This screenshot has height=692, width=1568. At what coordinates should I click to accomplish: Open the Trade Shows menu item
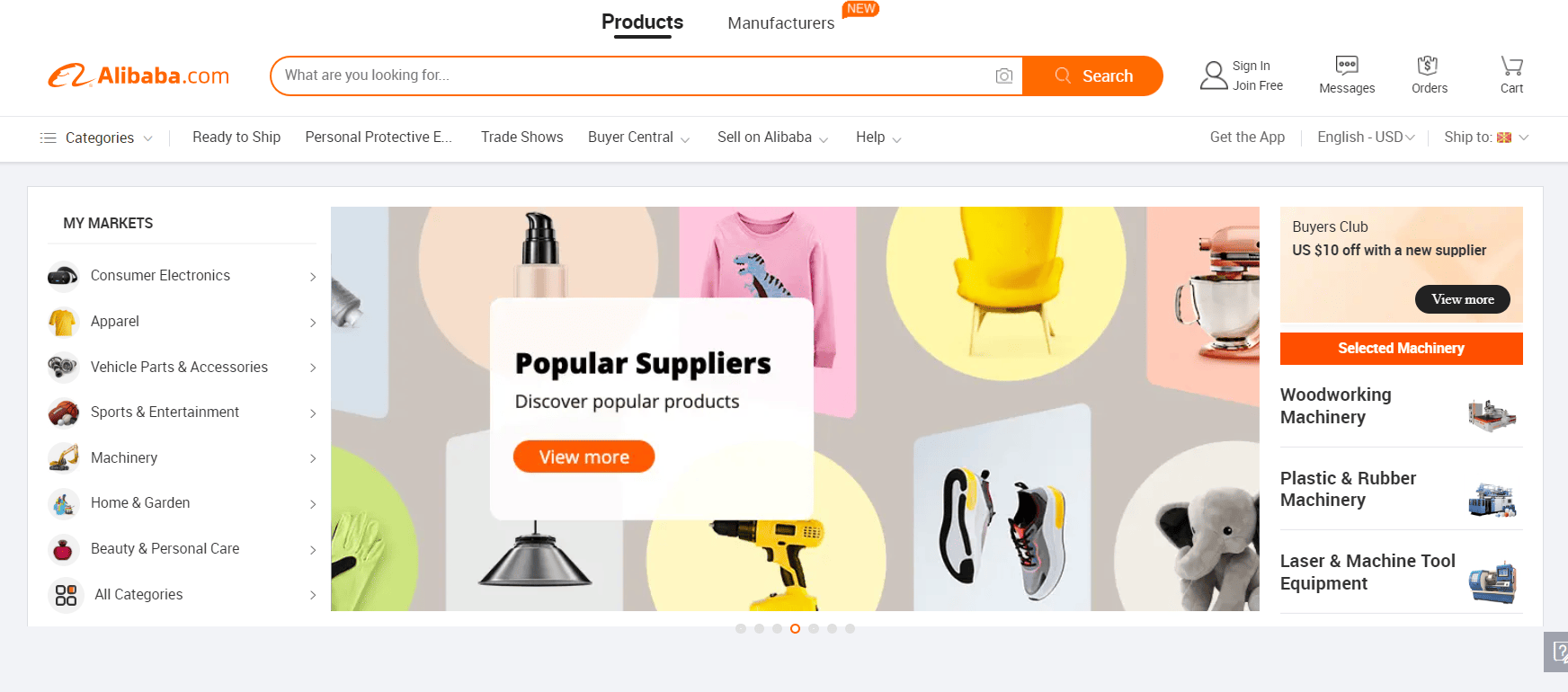click(x=522, y=138)
